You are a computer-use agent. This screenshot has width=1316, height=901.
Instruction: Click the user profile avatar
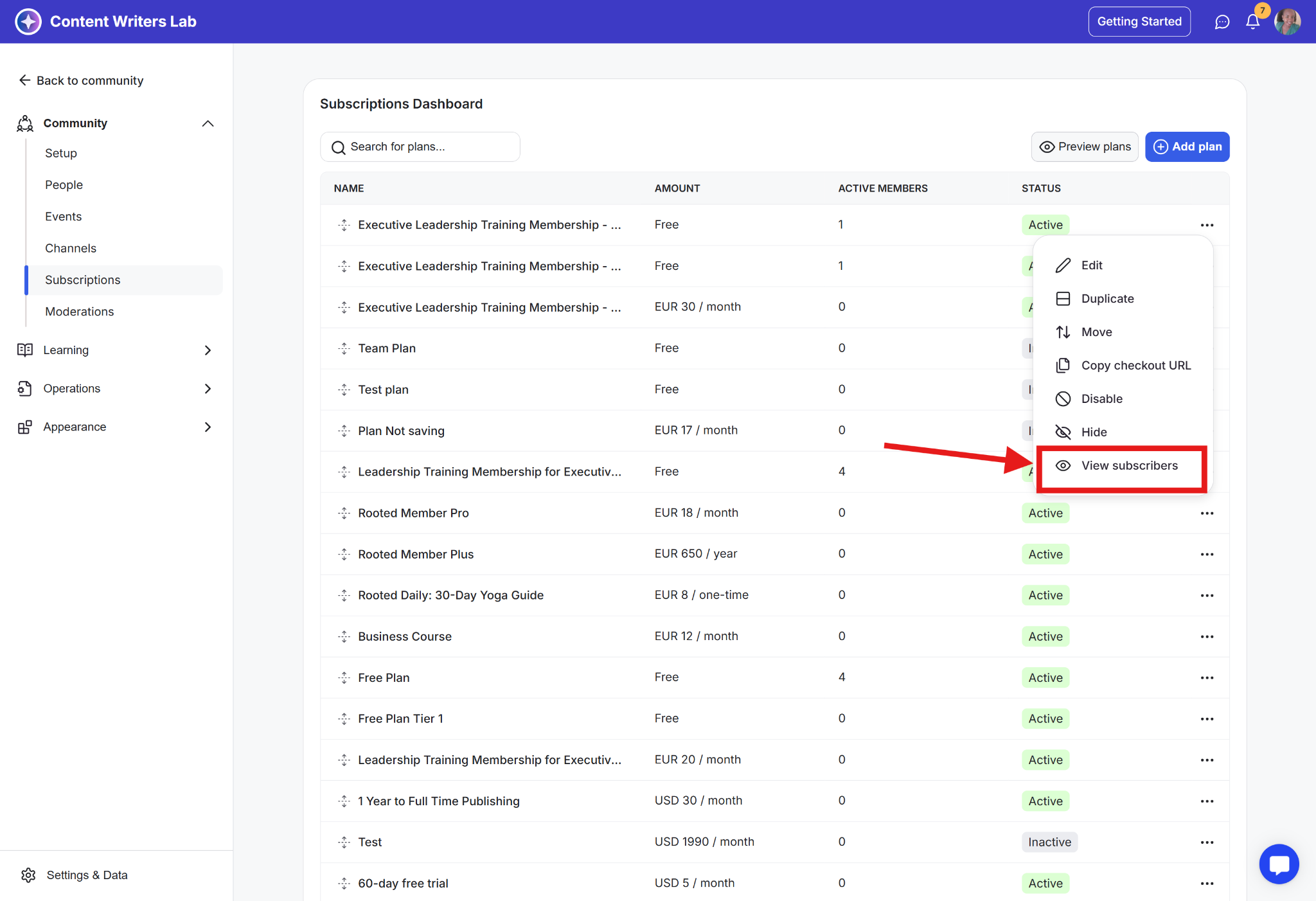1288,22
